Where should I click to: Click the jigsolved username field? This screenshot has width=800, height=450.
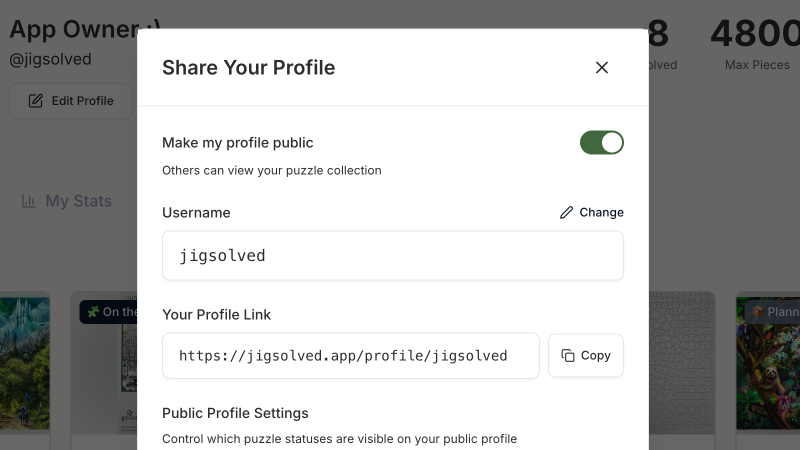[393, 255]
